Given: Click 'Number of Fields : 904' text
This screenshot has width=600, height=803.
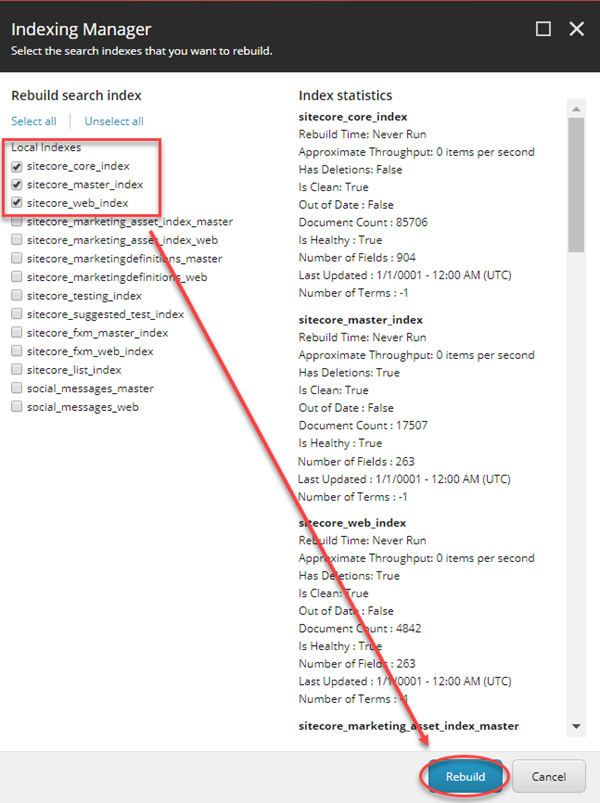Looking at the screenshot, I should (x=357, y=258).
